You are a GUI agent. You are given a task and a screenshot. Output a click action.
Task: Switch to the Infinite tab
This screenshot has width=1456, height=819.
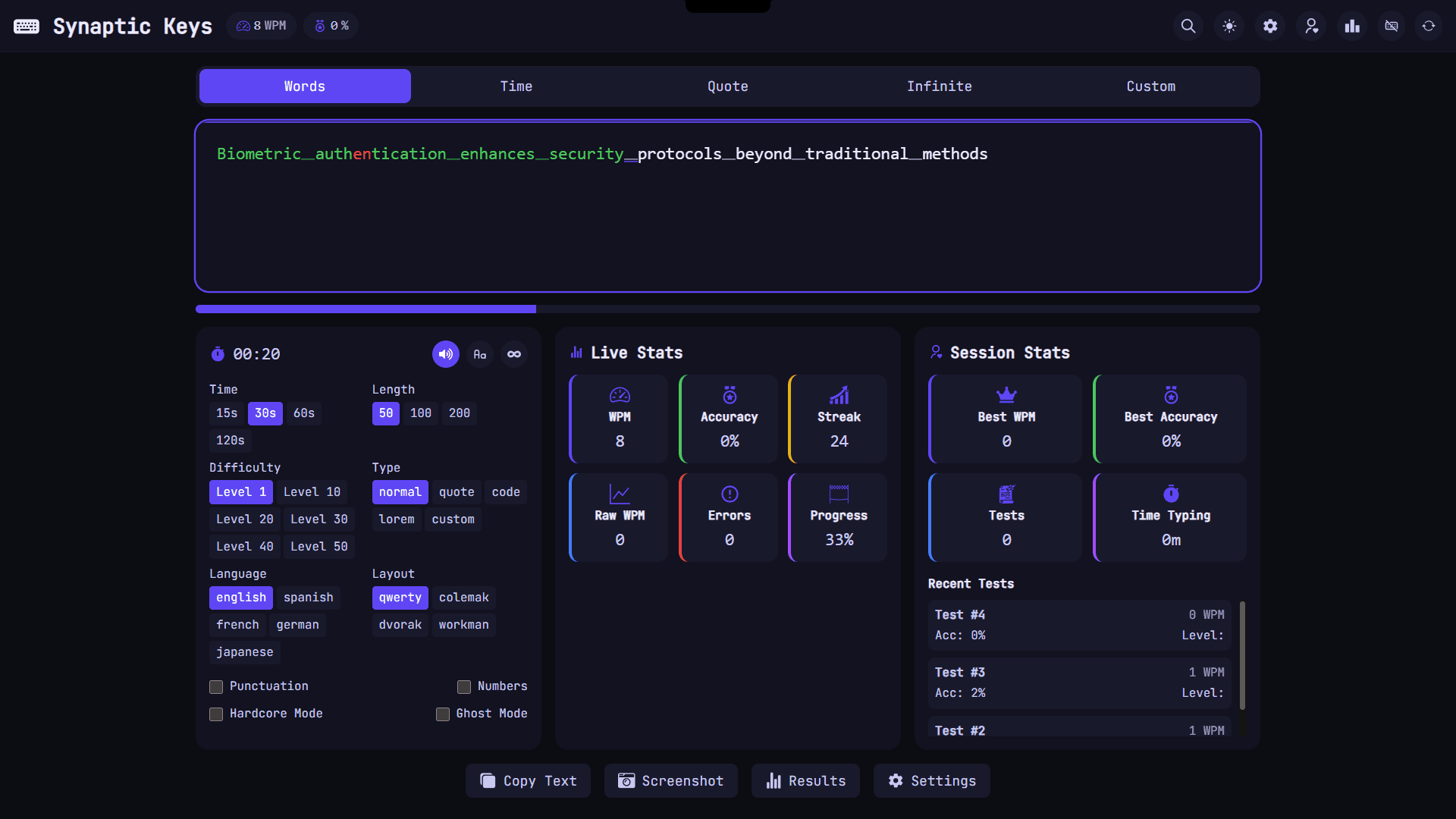(940, 86)
